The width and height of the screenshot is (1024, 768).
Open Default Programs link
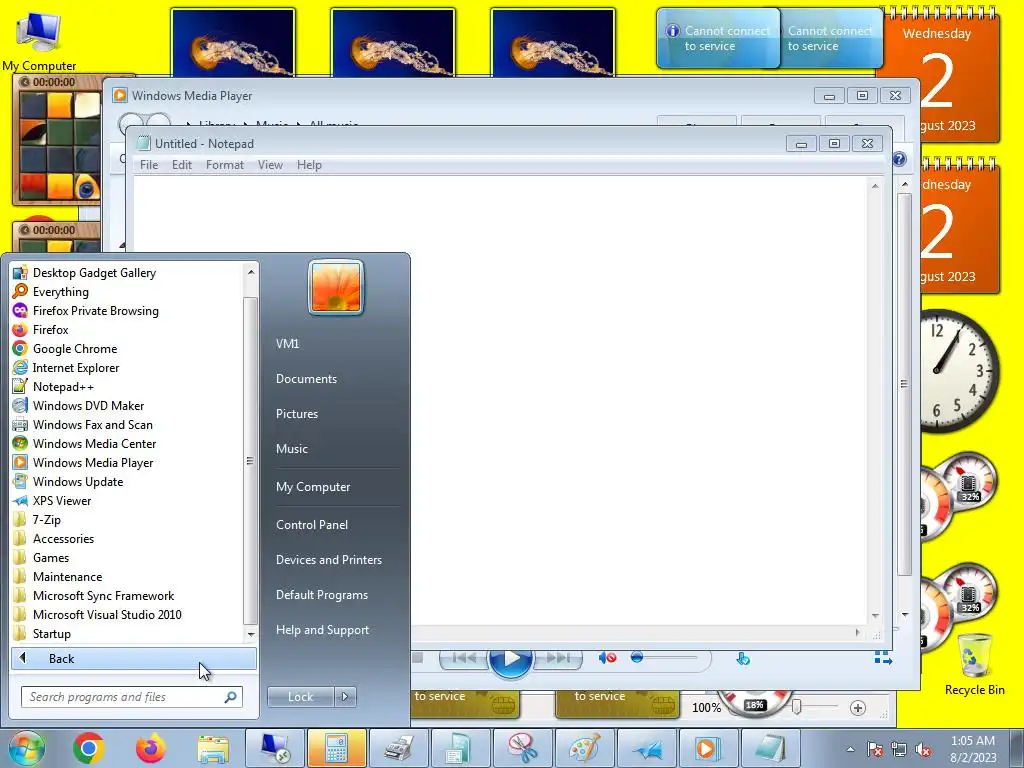click(321, 595)
